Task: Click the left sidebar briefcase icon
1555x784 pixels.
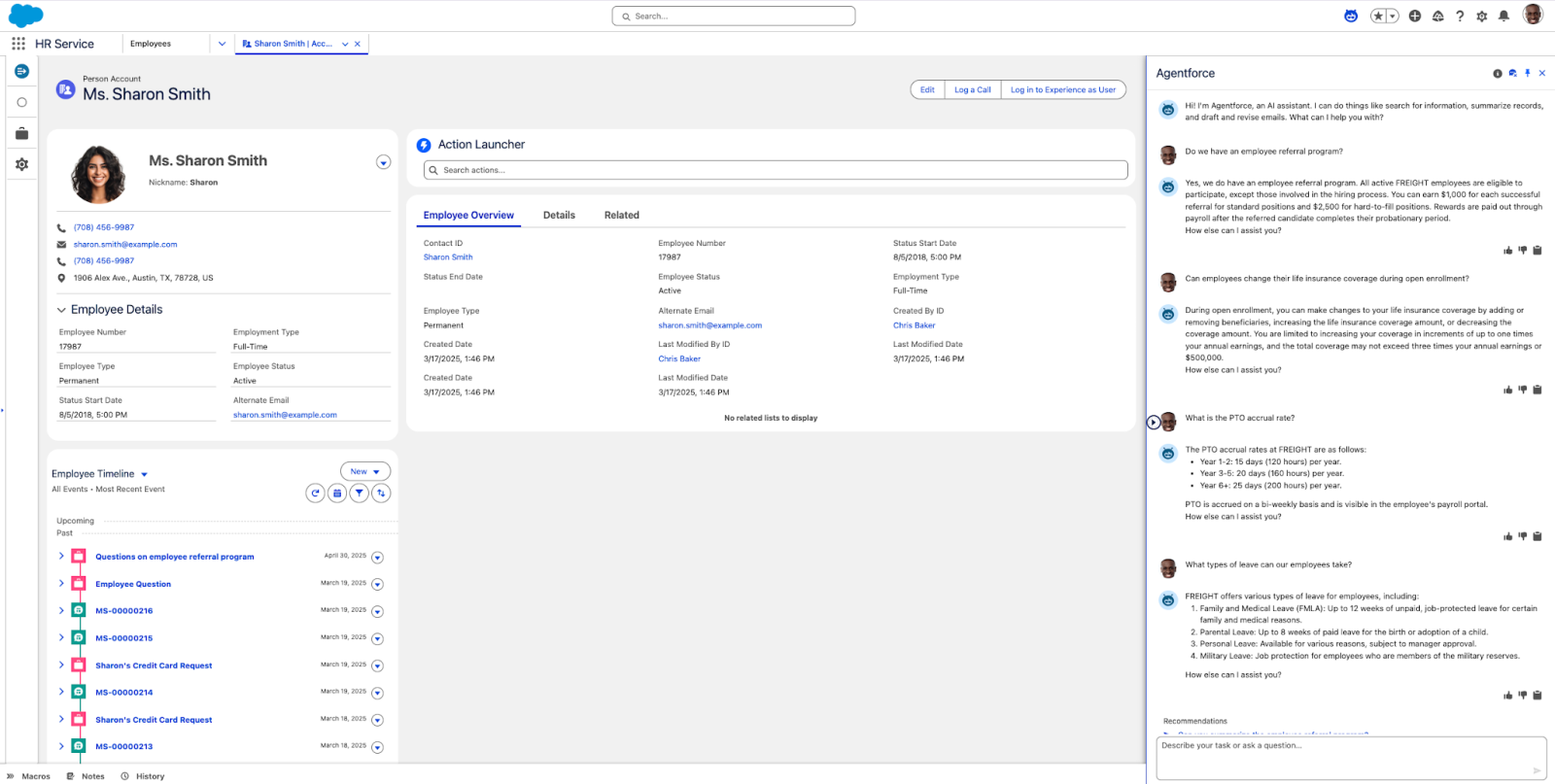Action: coord(21,133)
